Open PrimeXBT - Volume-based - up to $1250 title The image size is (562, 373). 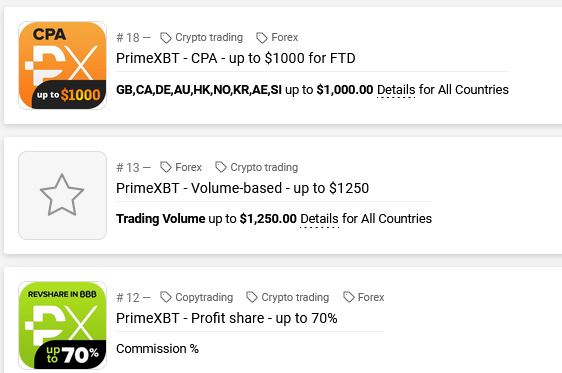pos(242,188)
